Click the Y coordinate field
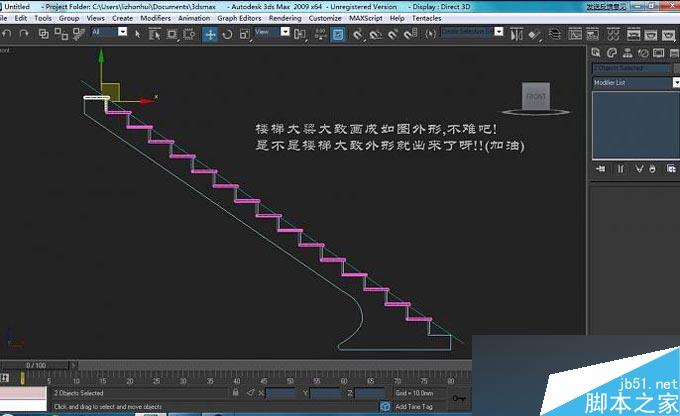This screenshot has height=416, width=680. coord(325,393)
